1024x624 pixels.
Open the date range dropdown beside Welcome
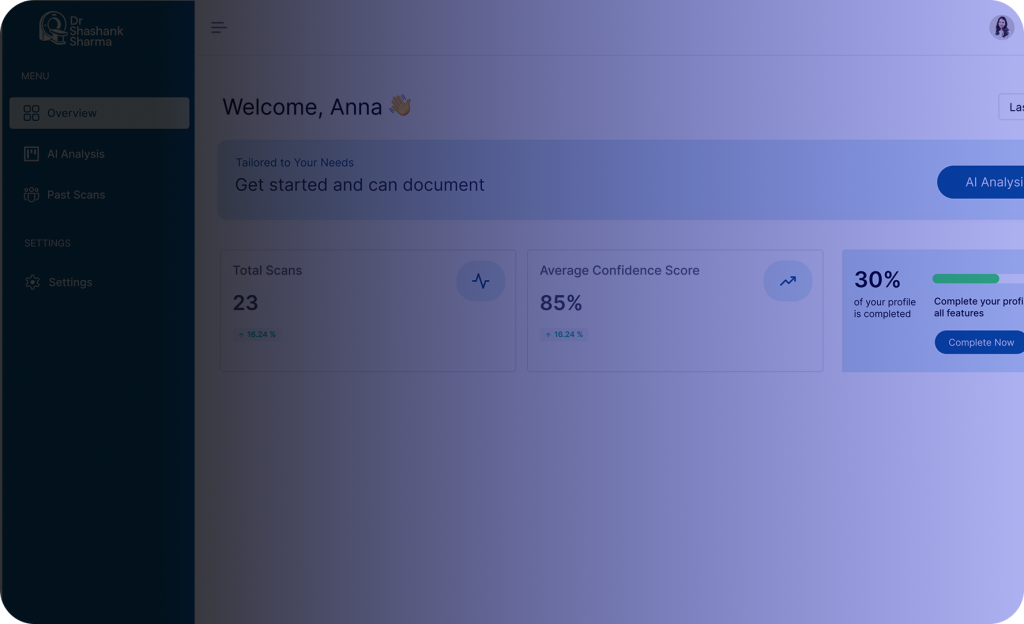tap(1011, 107)
